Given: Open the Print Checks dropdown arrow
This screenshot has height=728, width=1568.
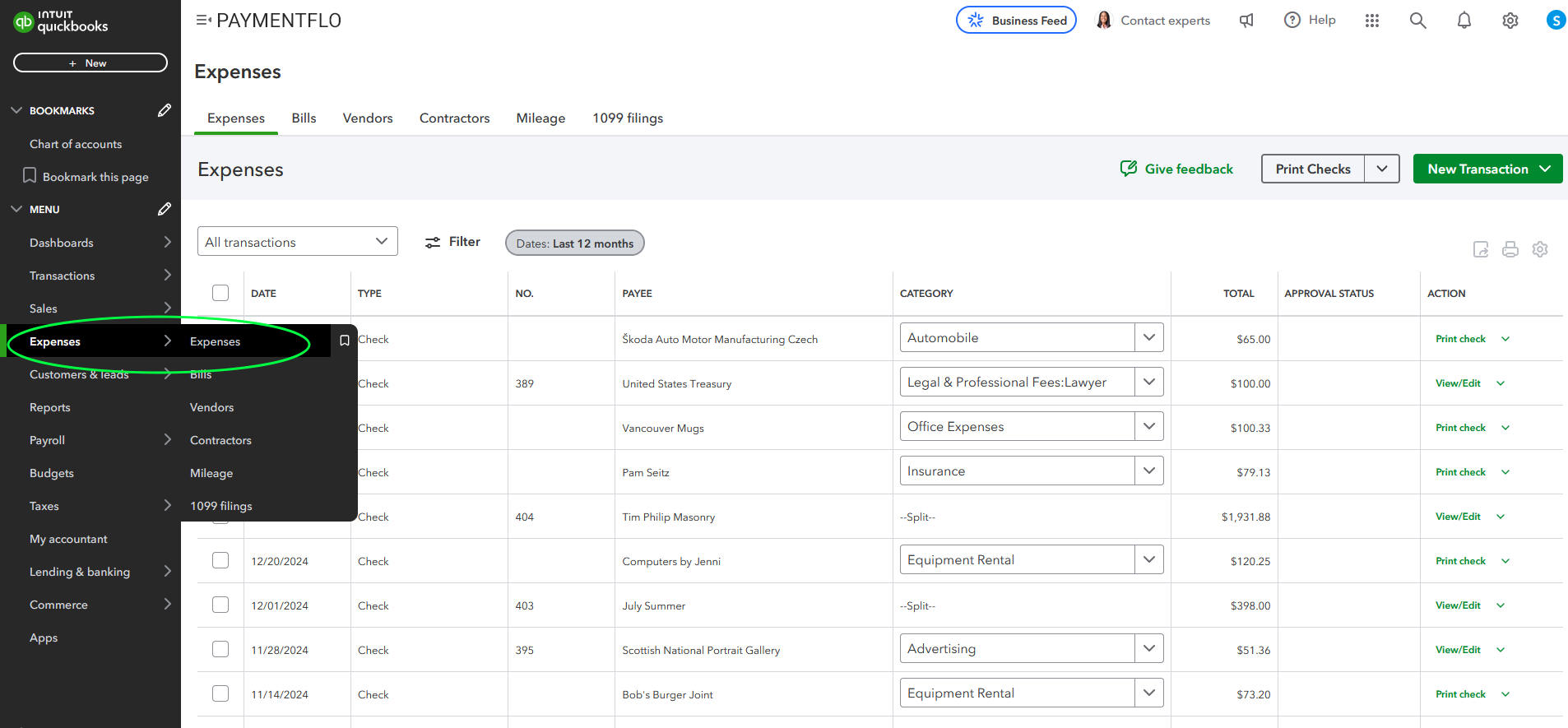Looking at the screenshot, I should (1382, 169).
